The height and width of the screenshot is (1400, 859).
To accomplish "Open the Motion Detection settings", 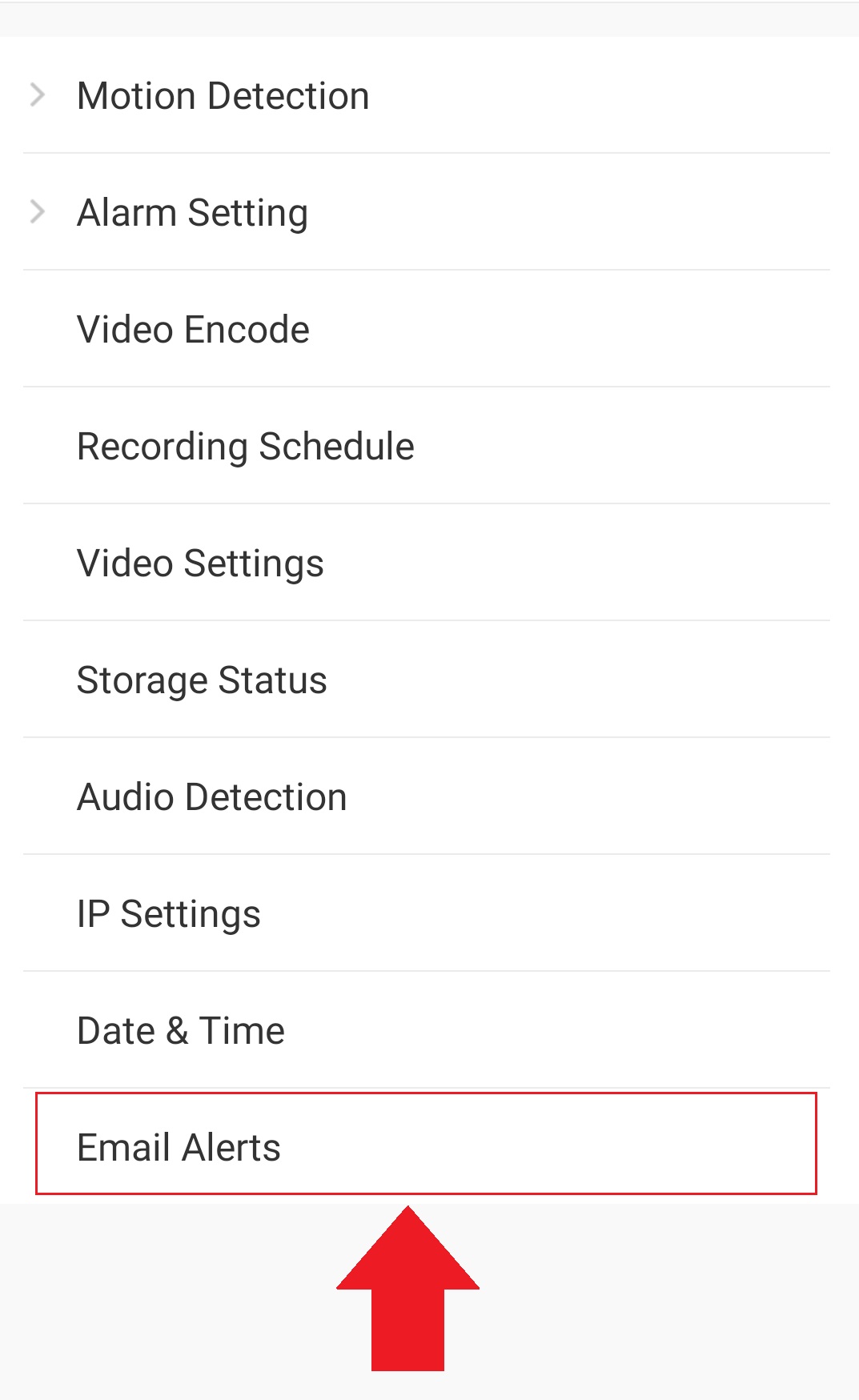I will coord(223,96).
